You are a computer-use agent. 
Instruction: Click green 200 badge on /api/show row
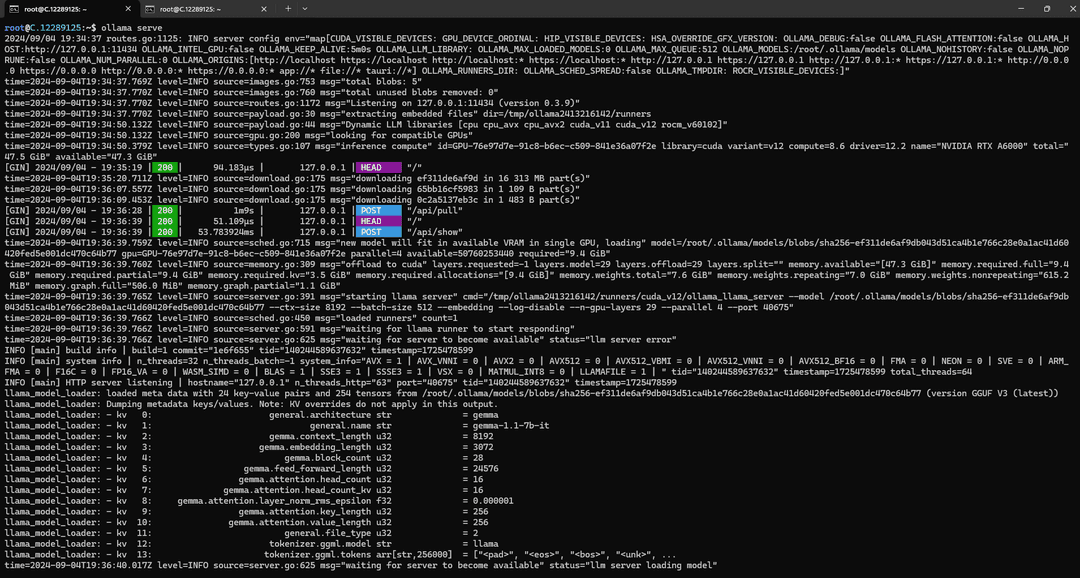click(166, 232)
